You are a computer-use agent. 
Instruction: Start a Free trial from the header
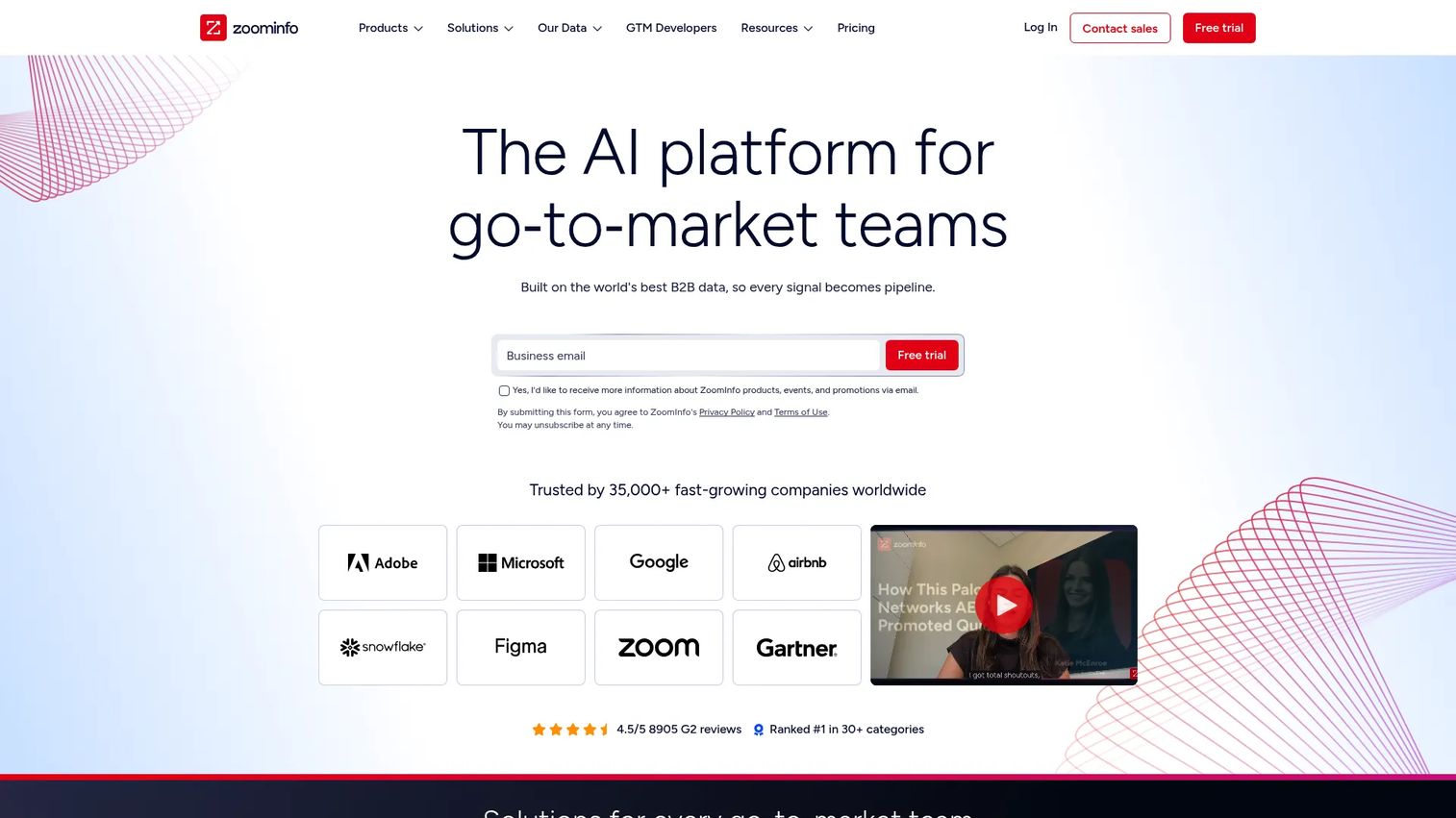tap(1219, 28)
